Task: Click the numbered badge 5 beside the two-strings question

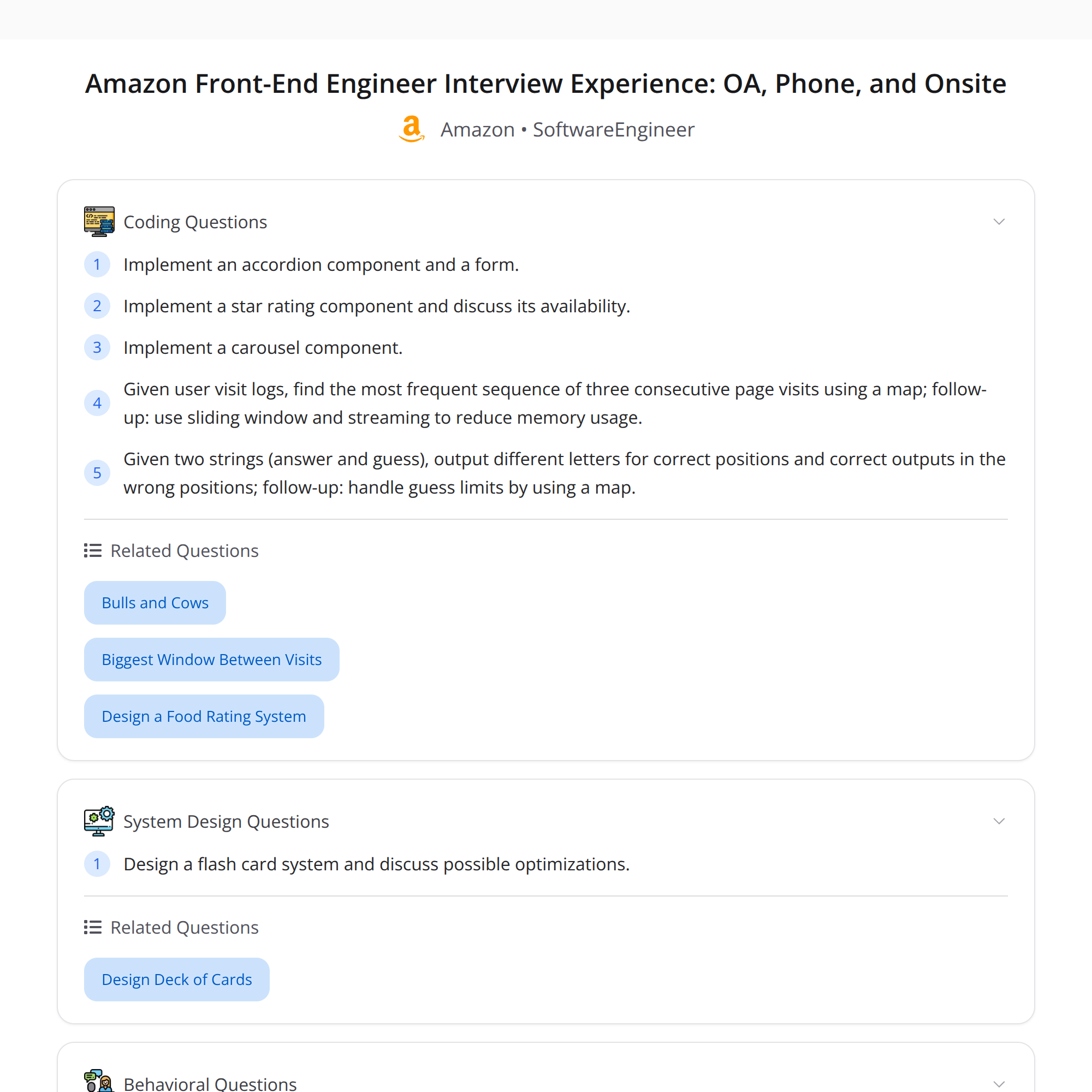Action: click(x=97, y=472)
